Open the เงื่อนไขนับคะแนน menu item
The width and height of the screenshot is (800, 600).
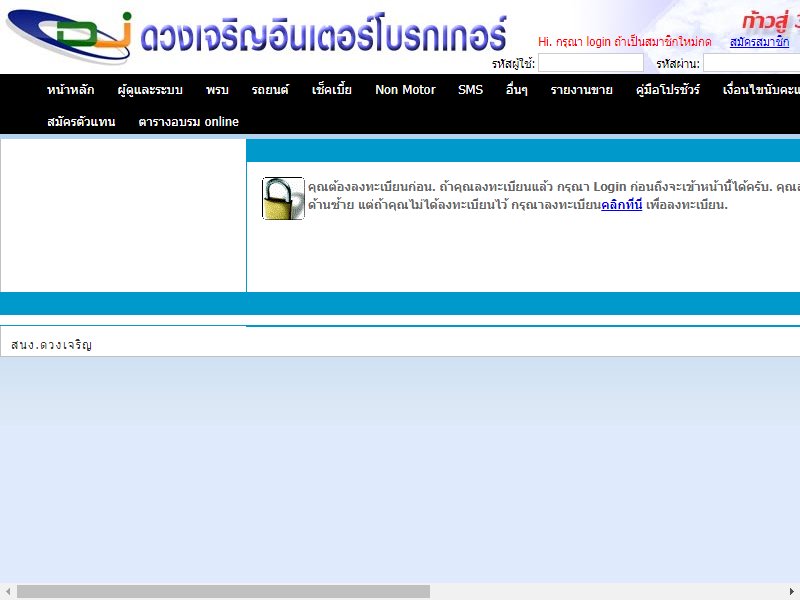coord(761,90)
